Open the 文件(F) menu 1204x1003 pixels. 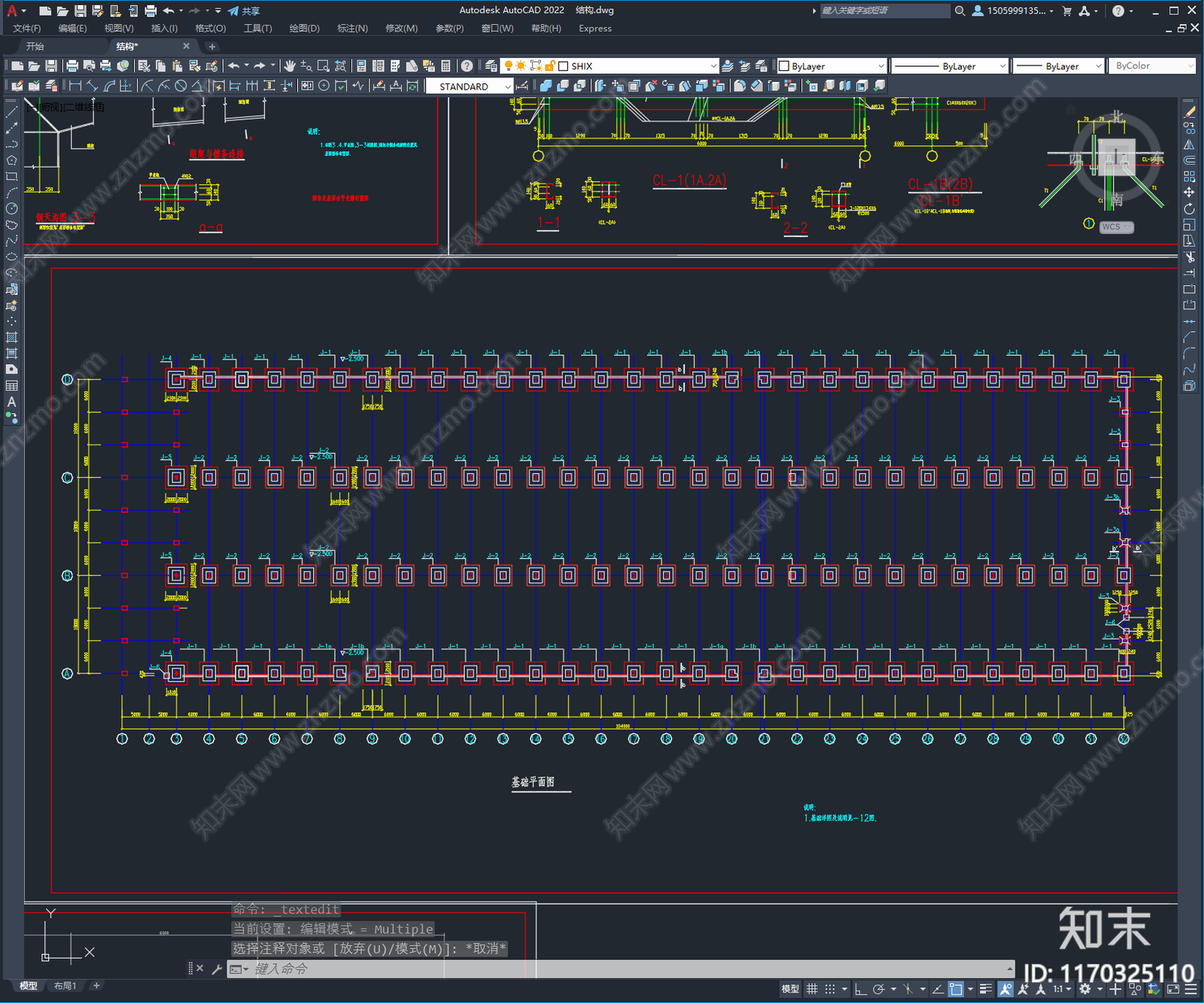pyautogui.click(x=27, y=29)
